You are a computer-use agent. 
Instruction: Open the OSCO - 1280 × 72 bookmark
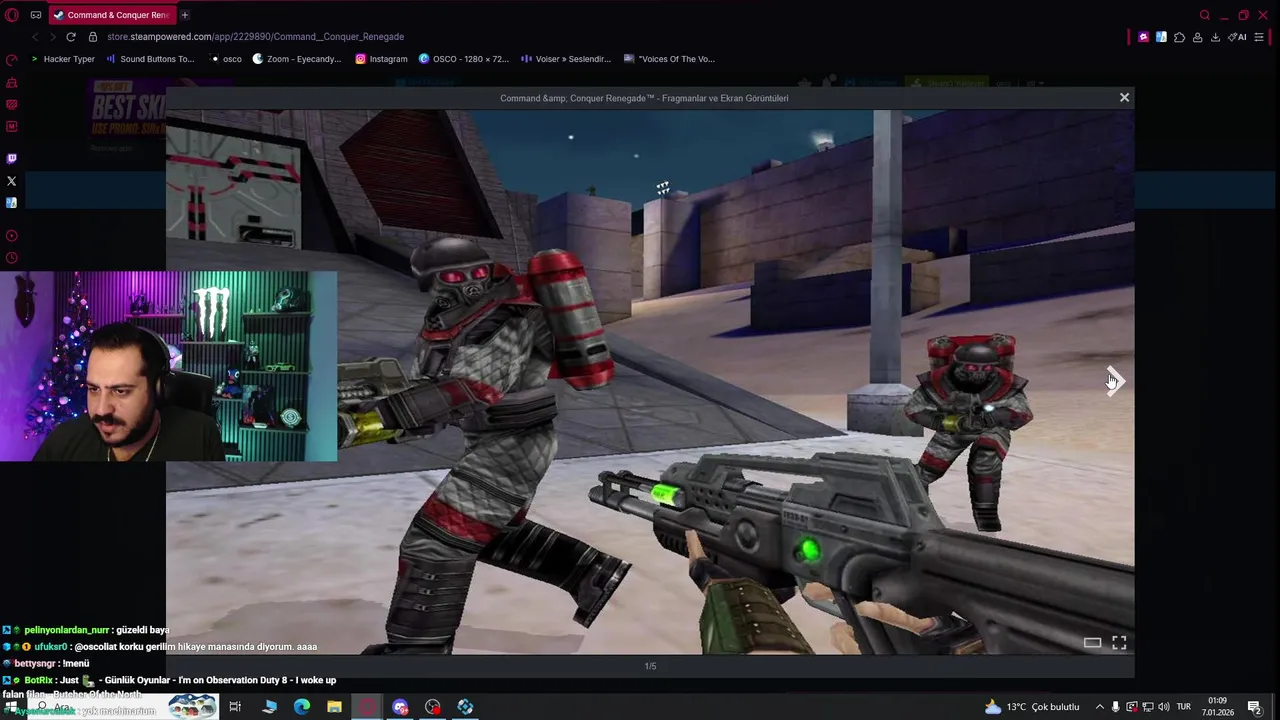pyautogui.click(x=463, y=59)
